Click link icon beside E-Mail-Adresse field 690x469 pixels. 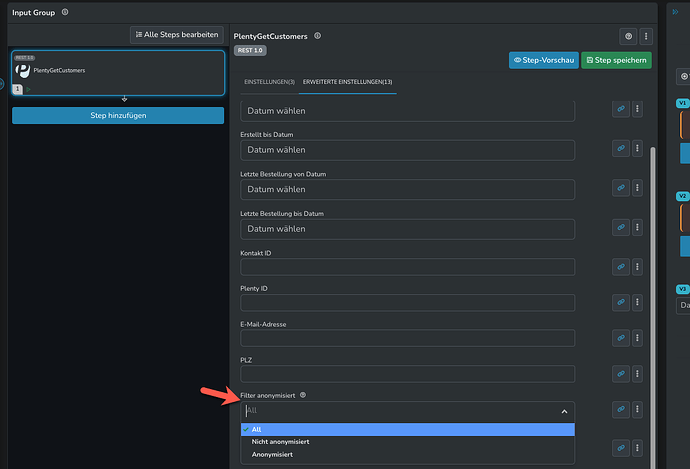[x=620, y=338]
